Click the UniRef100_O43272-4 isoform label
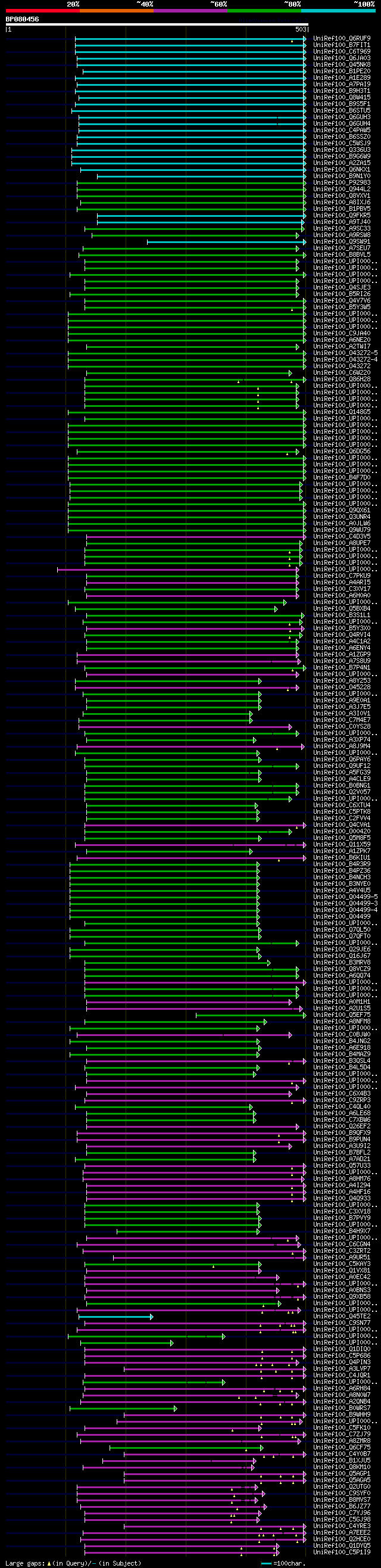 click(x=346, y=360)
